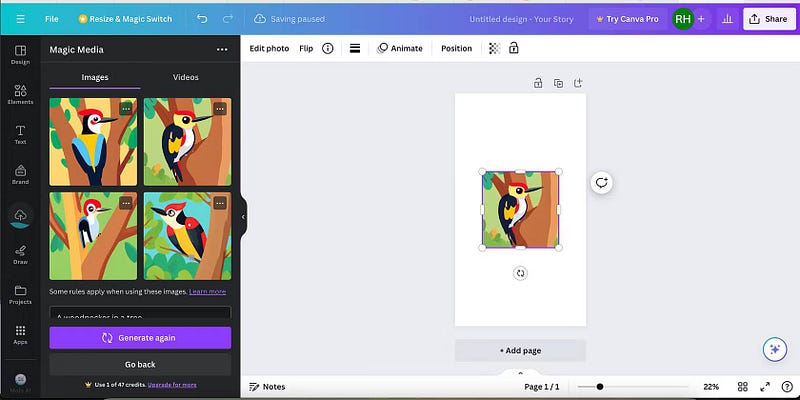Select the second generated woodpecker image
Image resolution: width=800 pixels, height=400 pixels.
[187, 142]
